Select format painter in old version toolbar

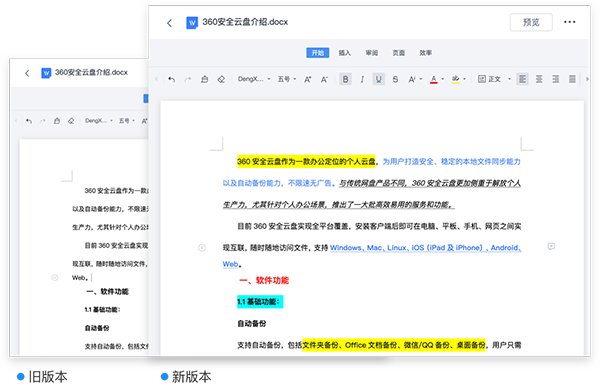(x=57, y=121)
